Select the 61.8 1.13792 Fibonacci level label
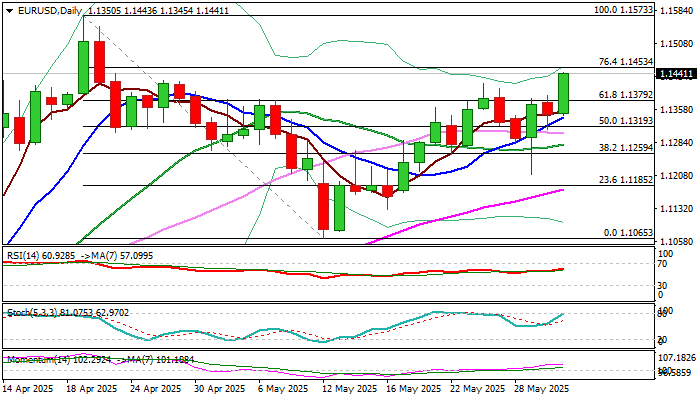The height and width of the screenshot is (400, 700). pos(626,95)
